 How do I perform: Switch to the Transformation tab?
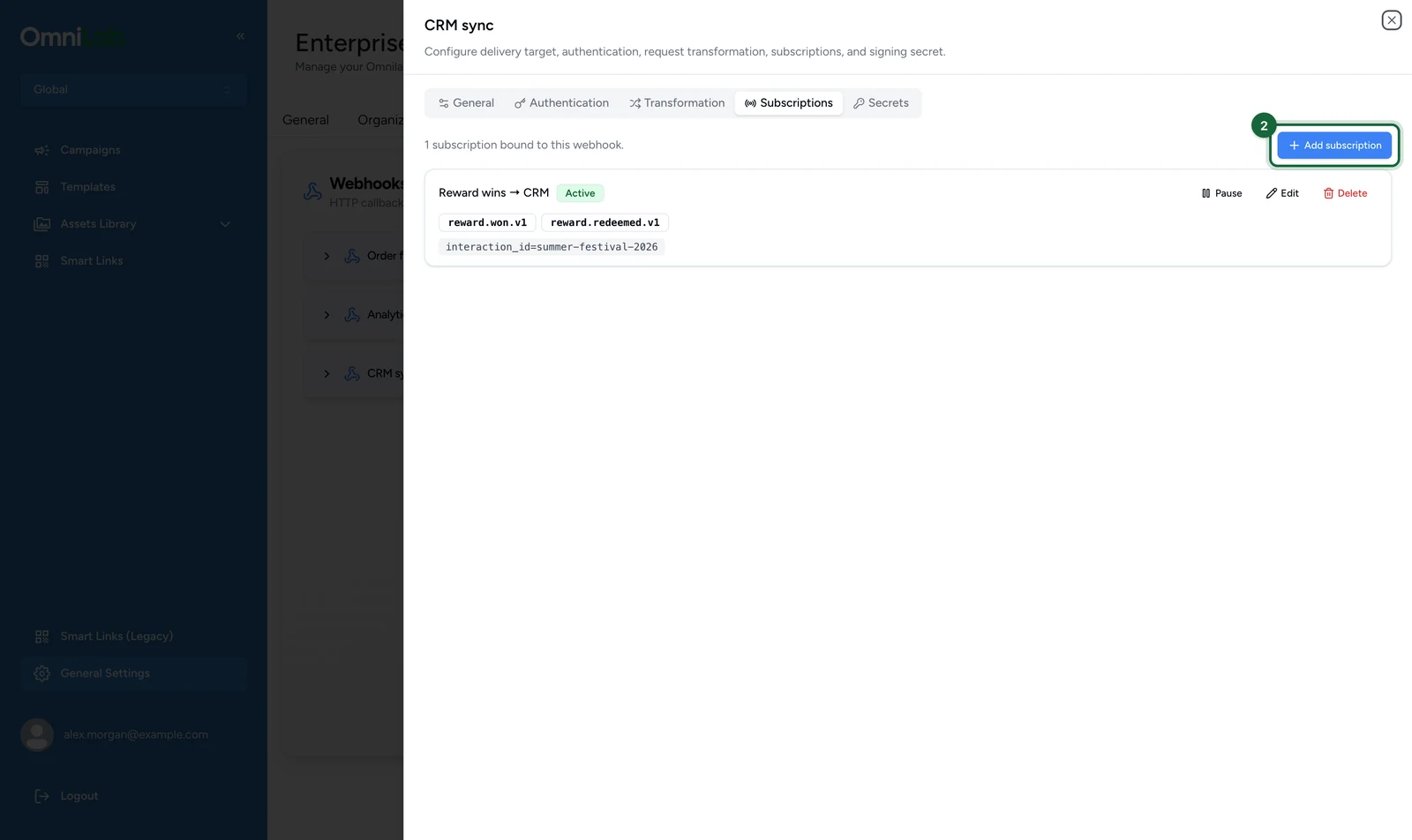[x=677, y=103]
